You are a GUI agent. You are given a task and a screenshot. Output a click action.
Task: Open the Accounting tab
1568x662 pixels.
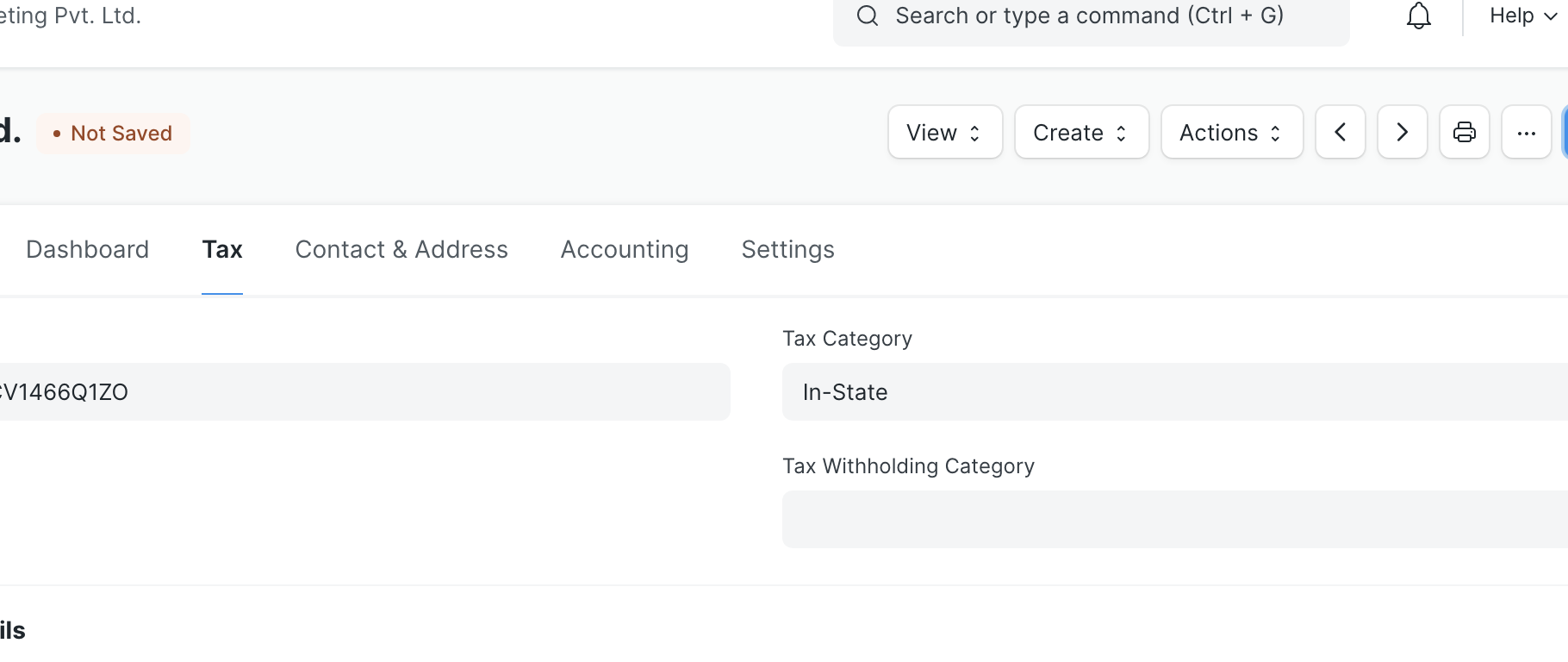[x=625, y=249]
